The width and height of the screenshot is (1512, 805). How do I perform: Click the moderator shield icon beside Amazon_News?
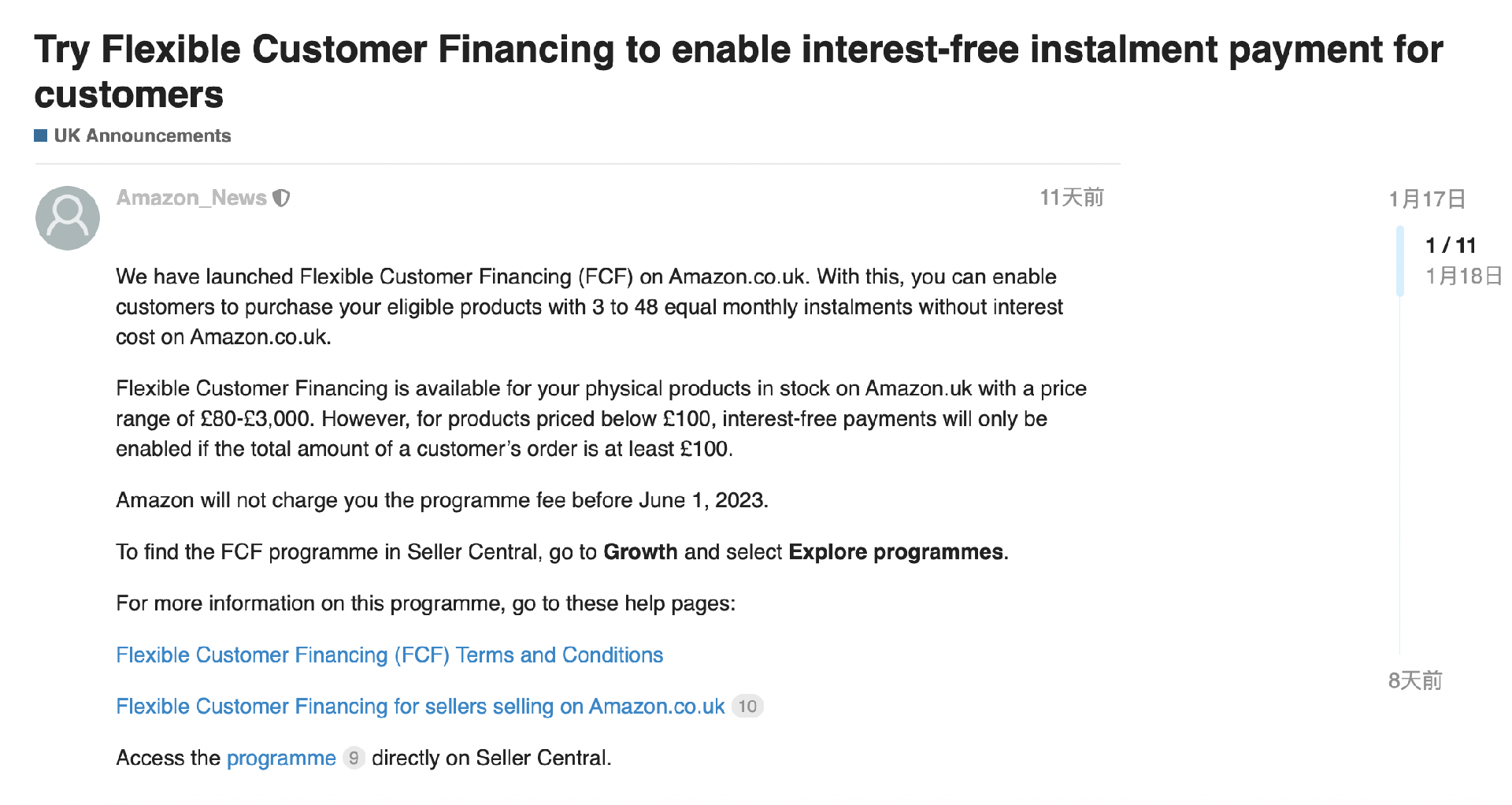[x=281, y=198]
